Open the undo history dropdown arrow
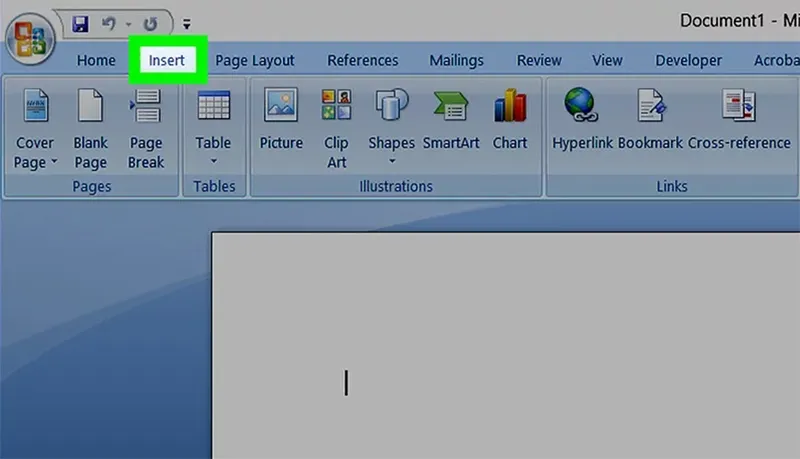 [129, 24]
